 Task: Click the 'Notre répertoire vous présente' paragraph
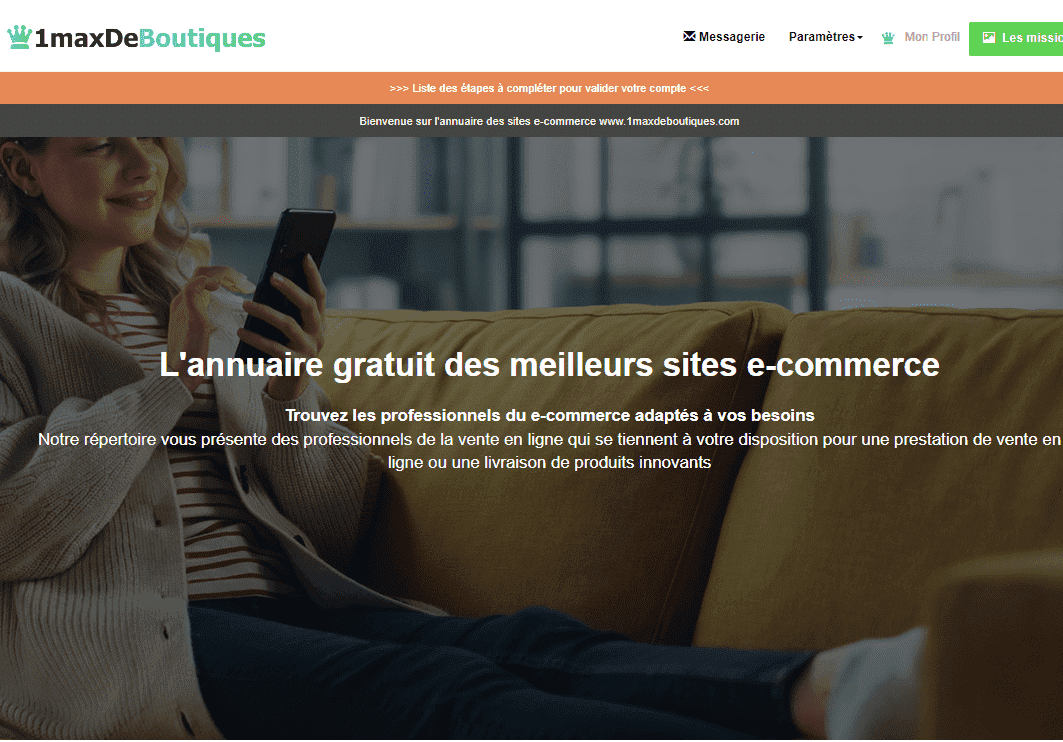549,451
